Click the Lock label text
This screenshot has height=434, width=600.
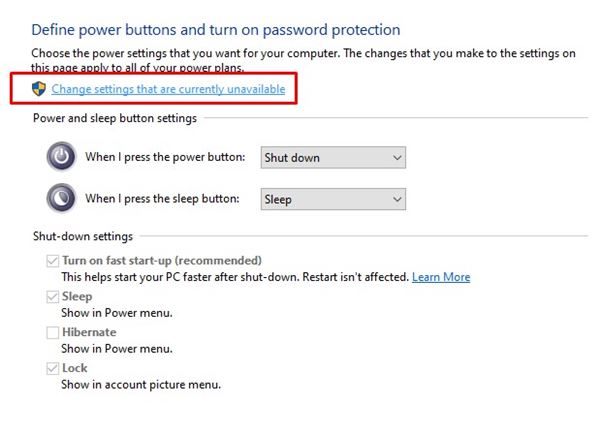75,368
